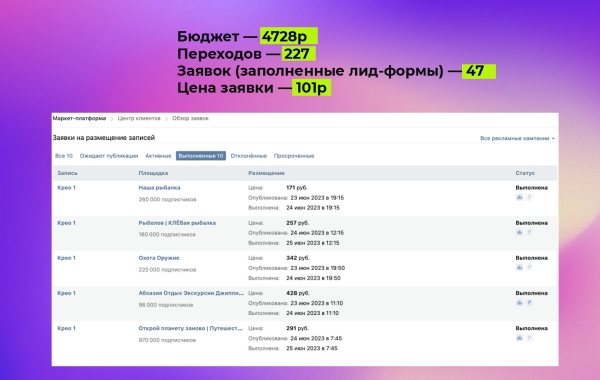Click the highlighted 4728р budget value
600x380 pixels.
(x=289, y=36)
